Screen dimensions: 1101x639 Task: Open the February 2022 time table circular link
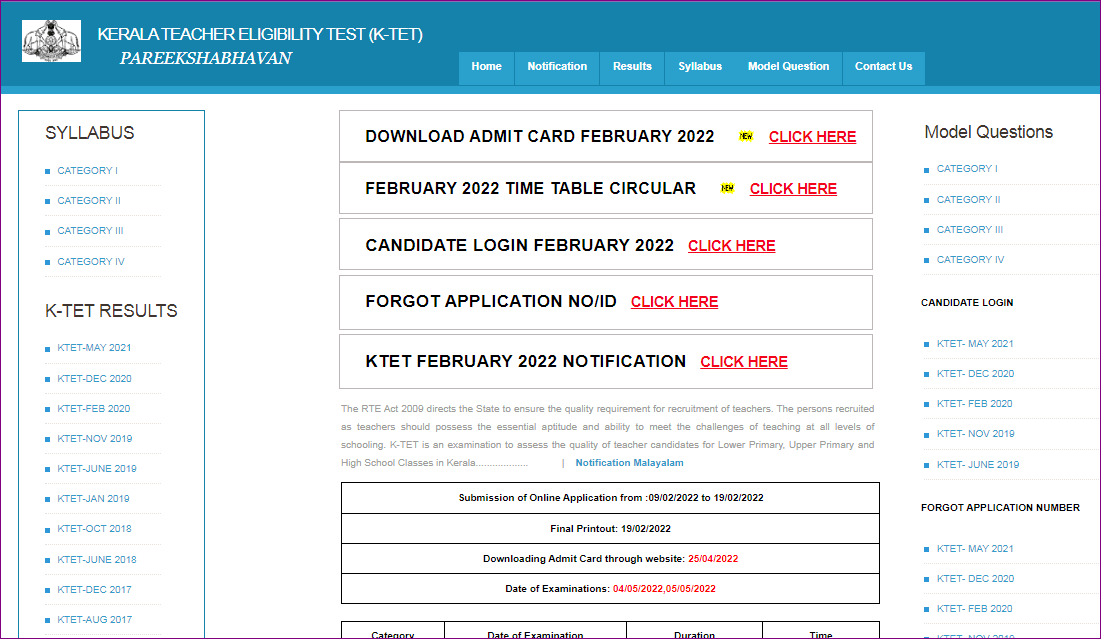[793, 189]
